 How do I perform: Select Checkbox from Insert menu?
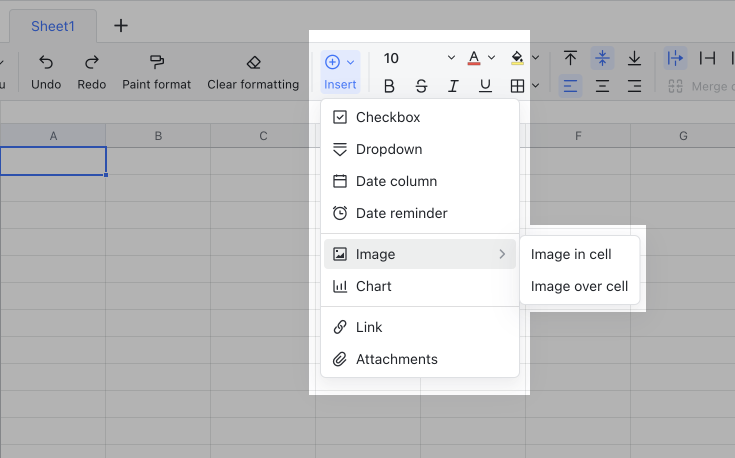coord(388,117)
